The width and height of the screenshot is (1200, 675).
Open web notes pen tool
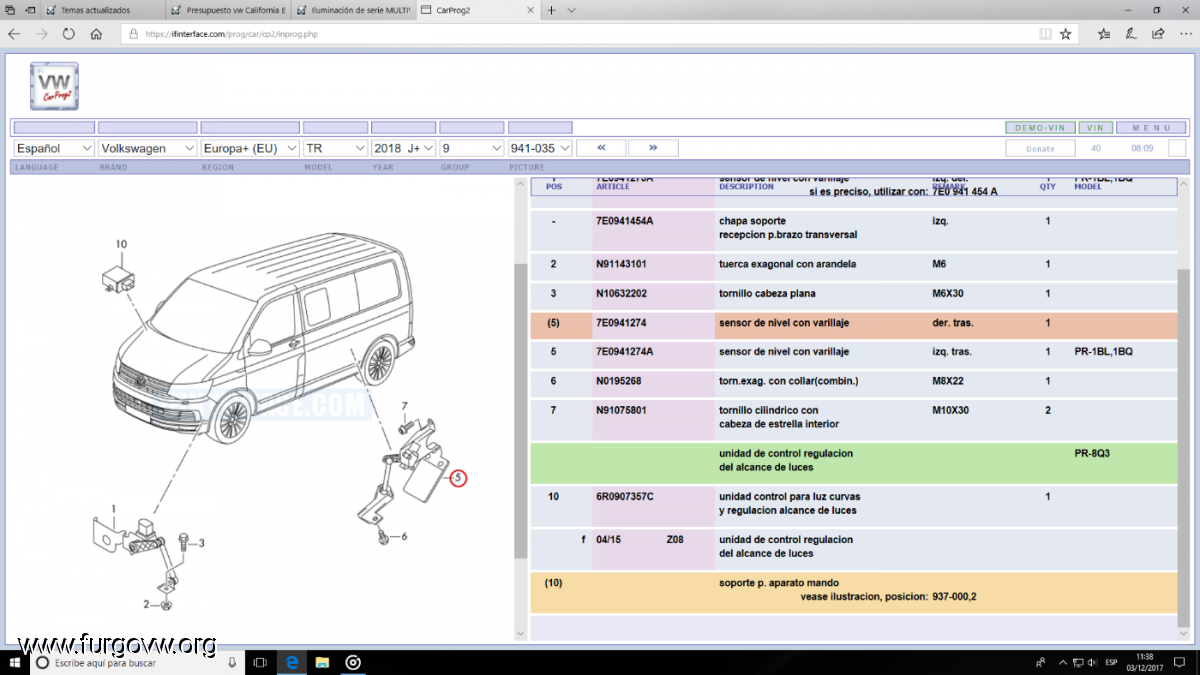[x=1131, y=33]
